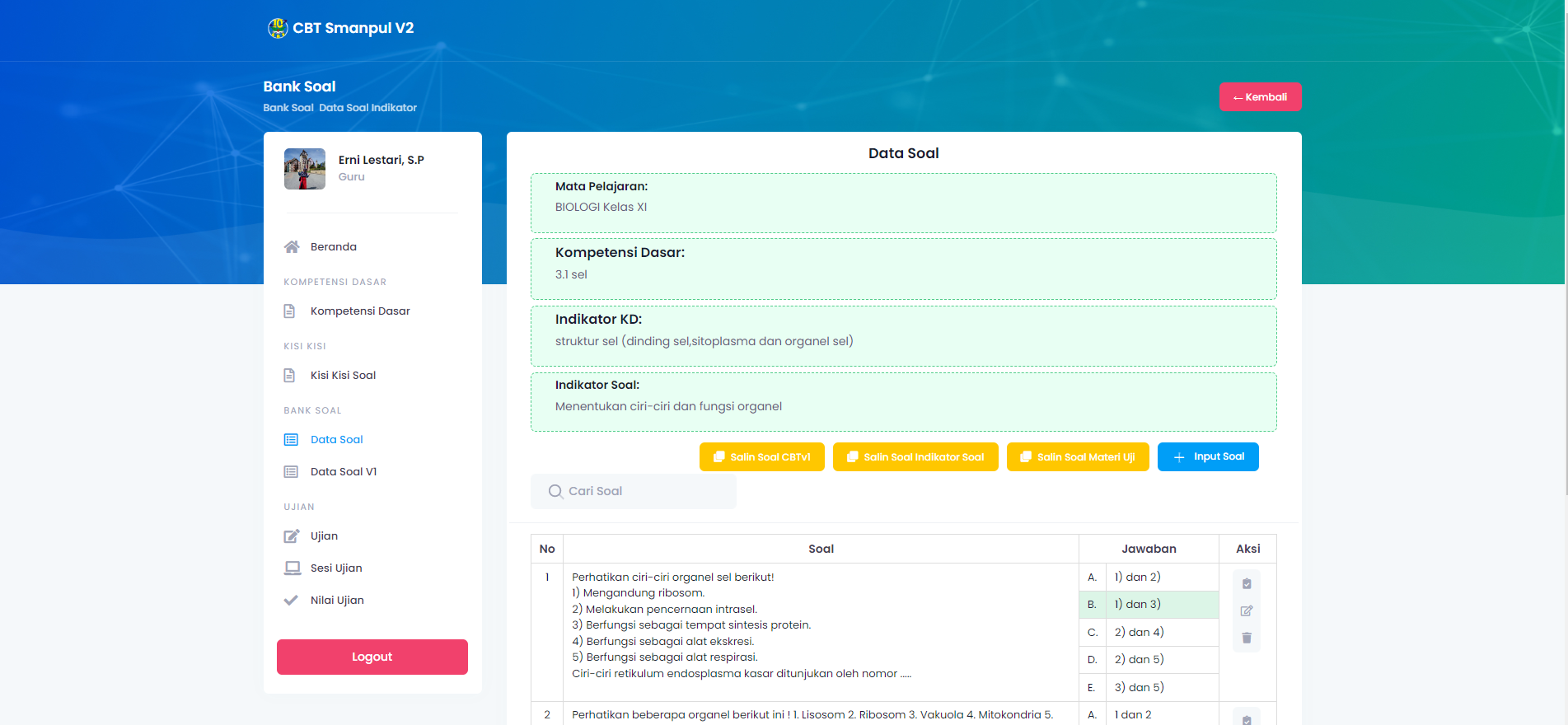The image size is (1568, 725).
Task: Delete question 1 using trash icon
Action: (x=1246, y=638)
